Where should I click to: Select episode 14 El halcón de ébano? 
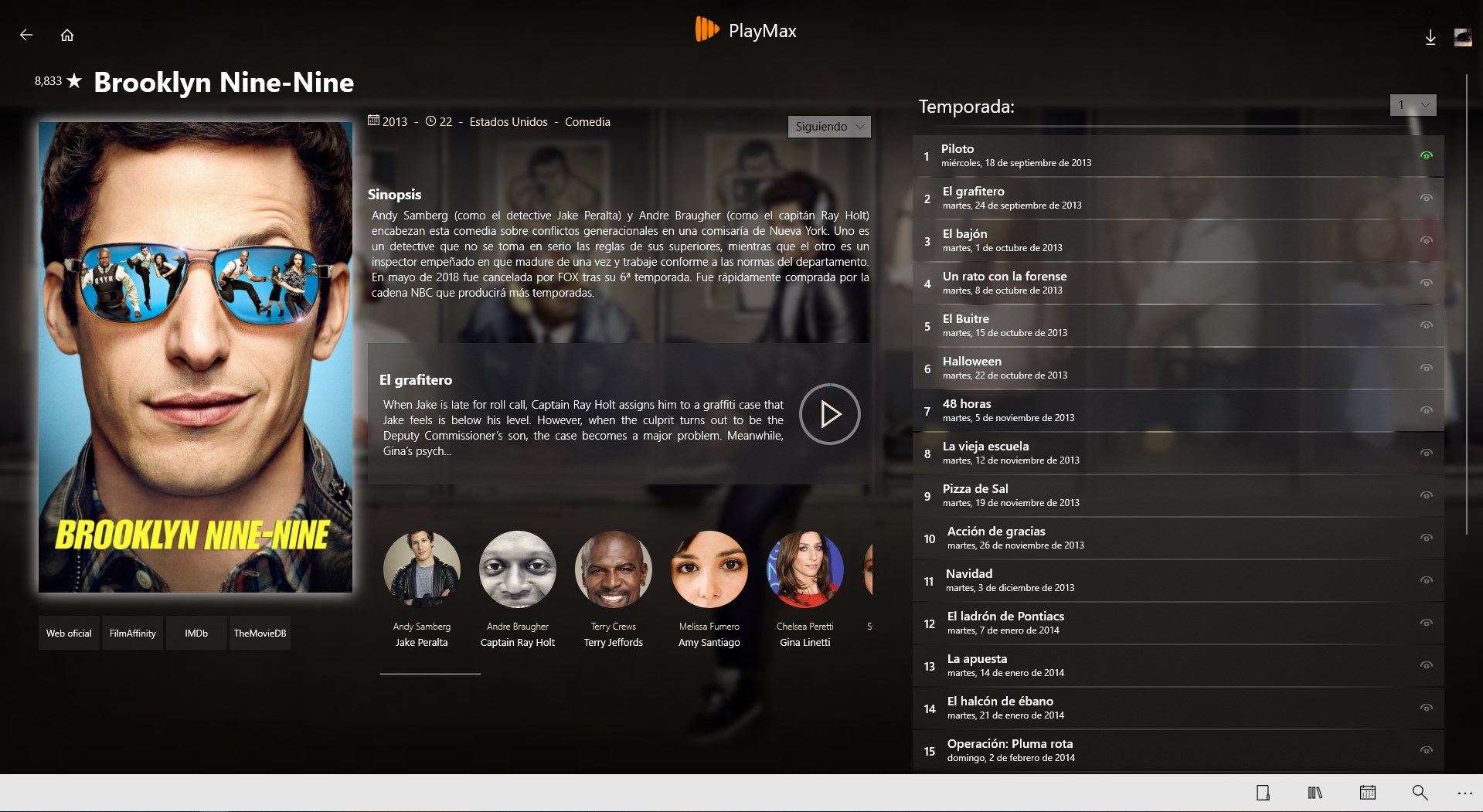pos(1179,708)
